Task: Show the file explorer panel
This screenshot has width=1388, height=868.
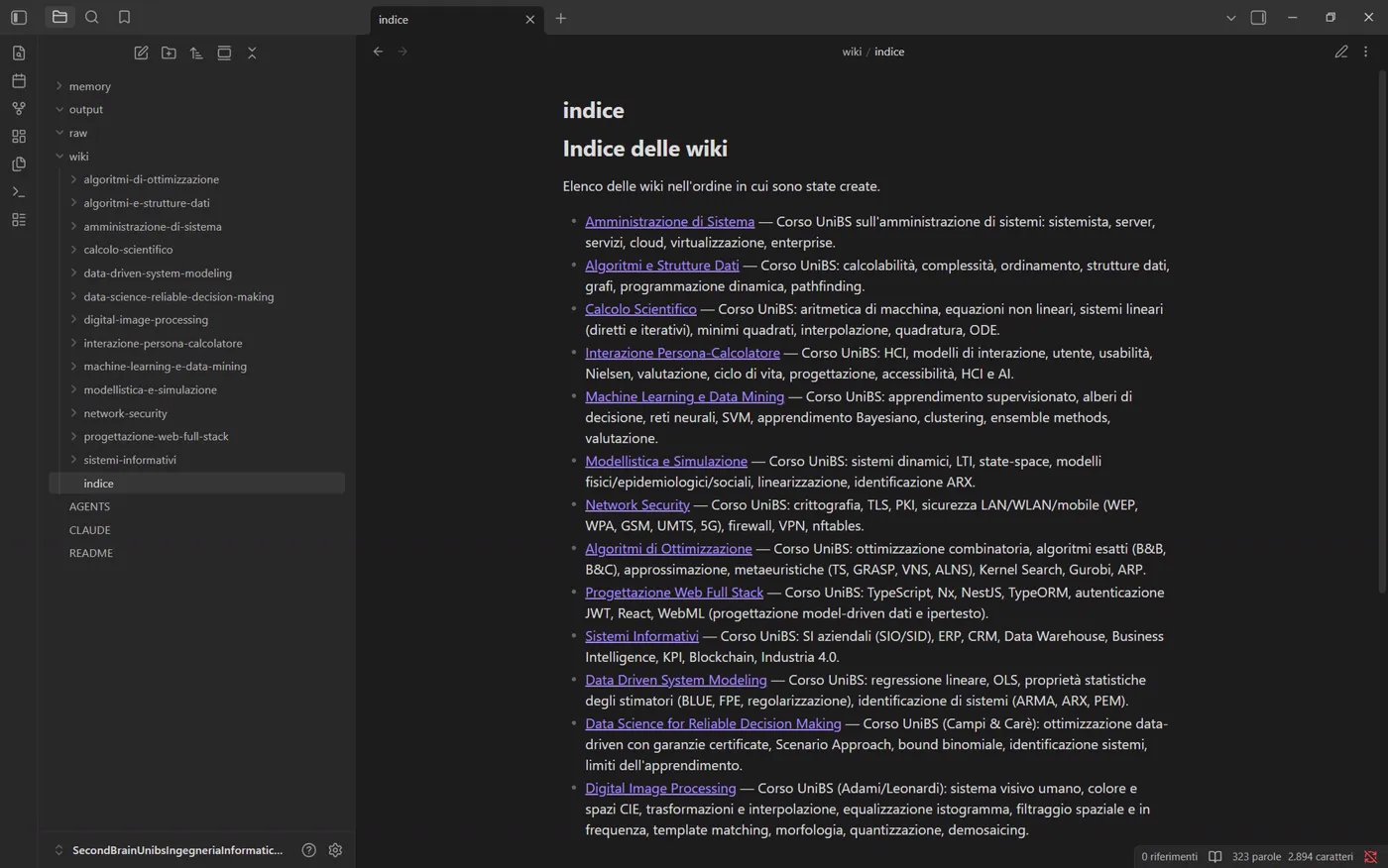Action: [59, 17]
